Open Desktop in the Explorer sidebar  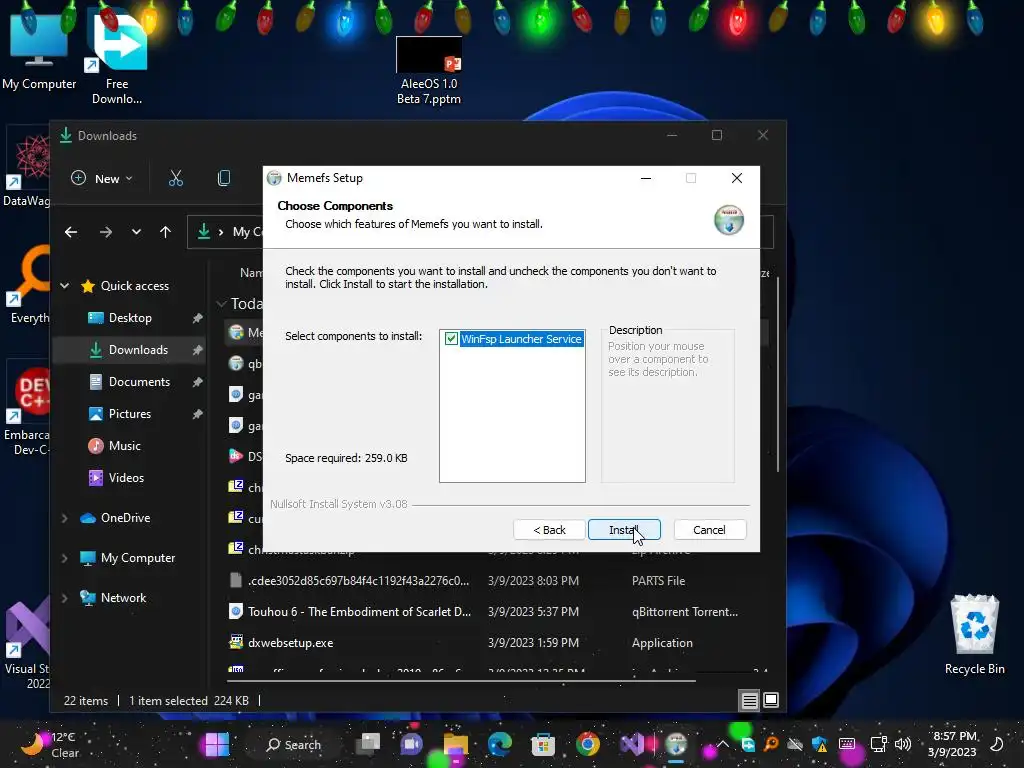tap(129, 318)
